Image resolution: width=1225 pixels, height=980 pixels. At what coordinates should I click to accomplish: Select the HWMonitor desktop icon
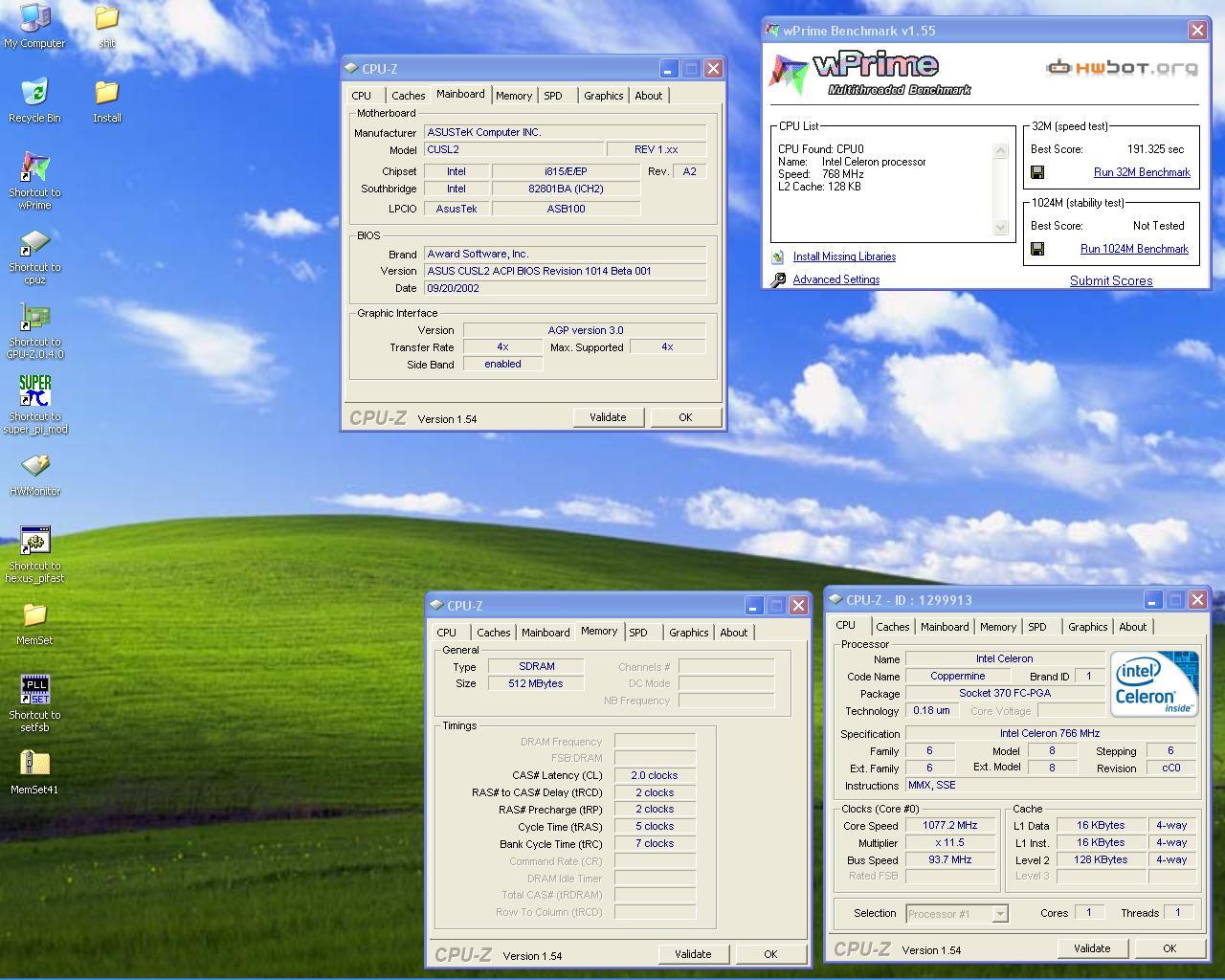tap(34, 474)
